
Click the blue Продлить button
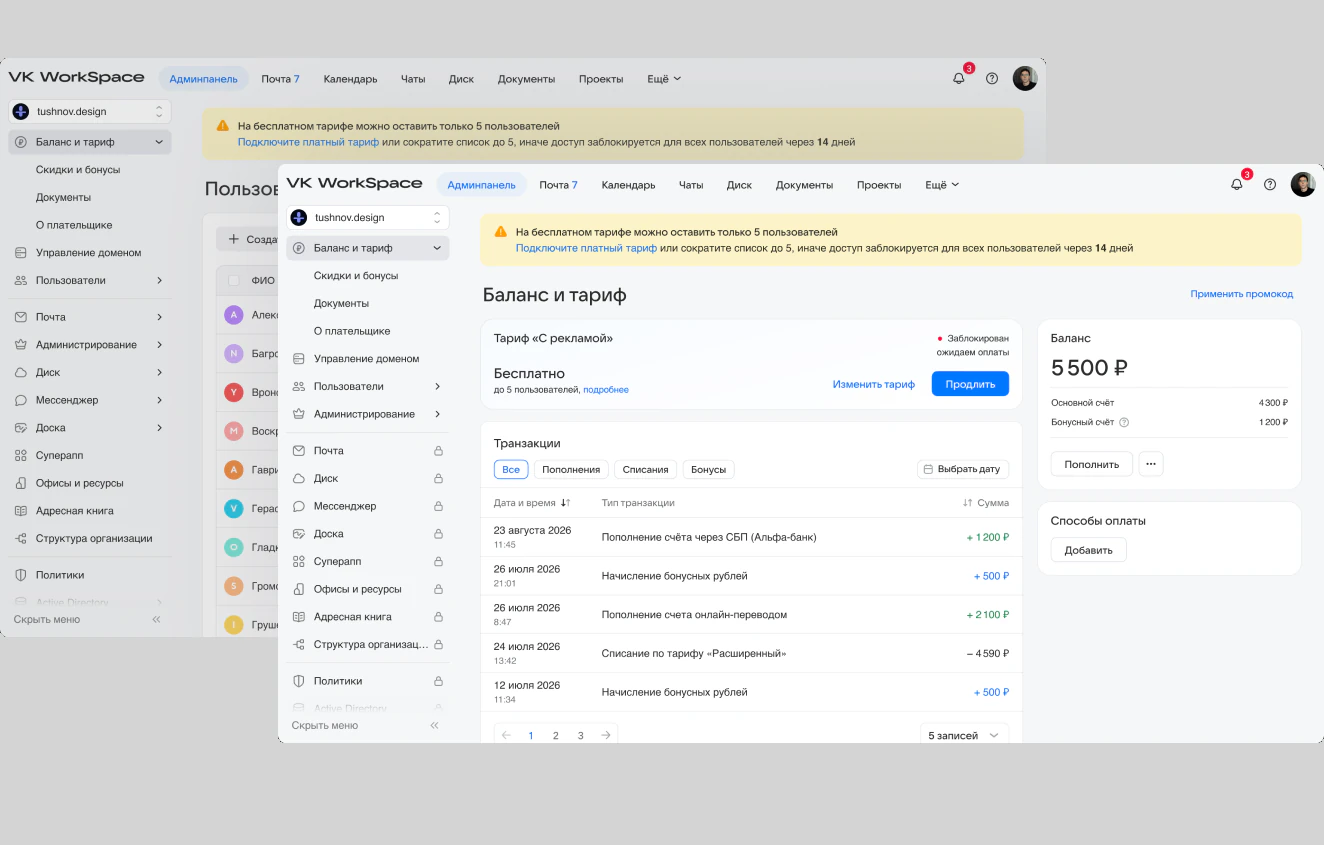(x=970, y=384)
